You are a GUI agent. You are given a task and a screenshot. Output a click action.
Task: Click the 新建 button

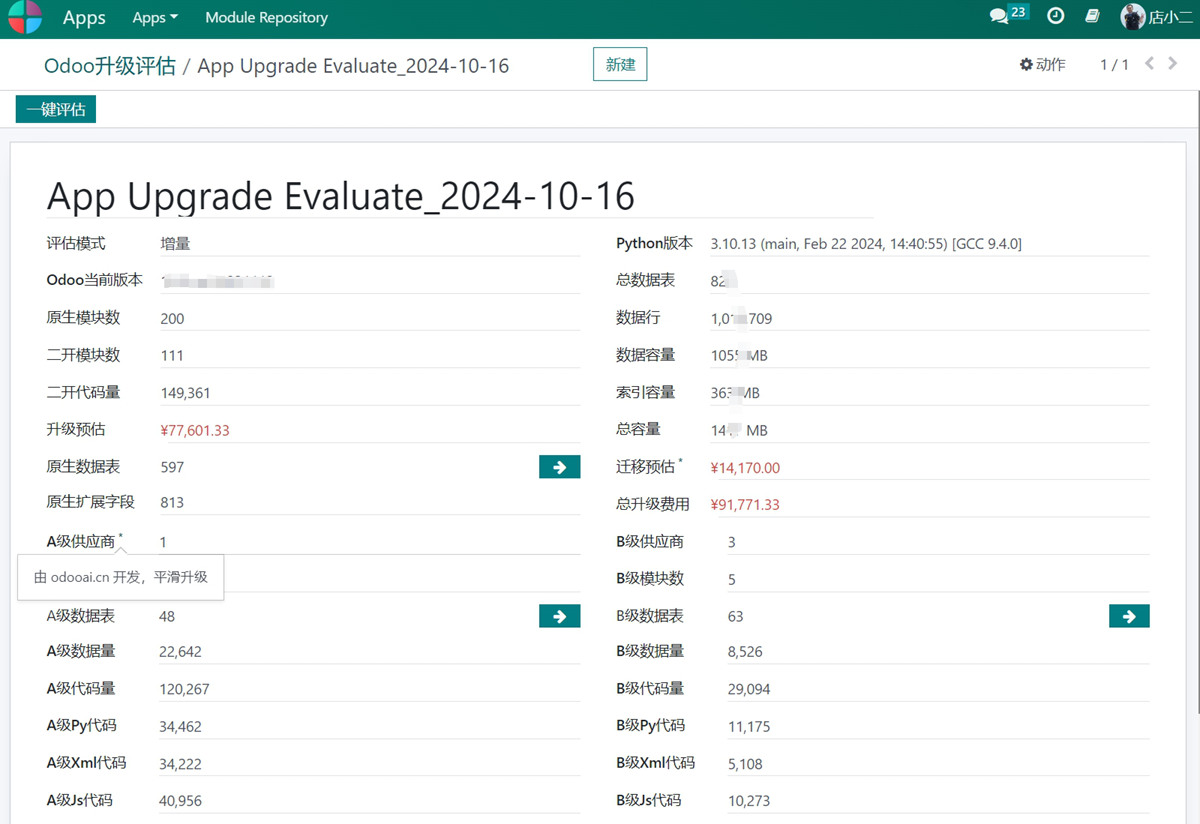pyautogui.click(x=620, y=64)
